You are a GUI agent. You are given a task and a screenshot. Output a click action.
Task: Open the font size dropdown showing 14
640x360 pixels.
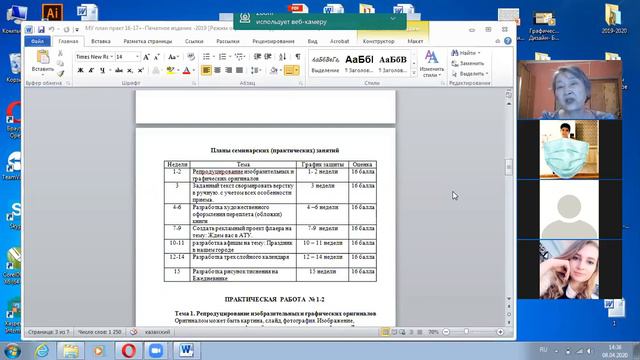point(138,57)
